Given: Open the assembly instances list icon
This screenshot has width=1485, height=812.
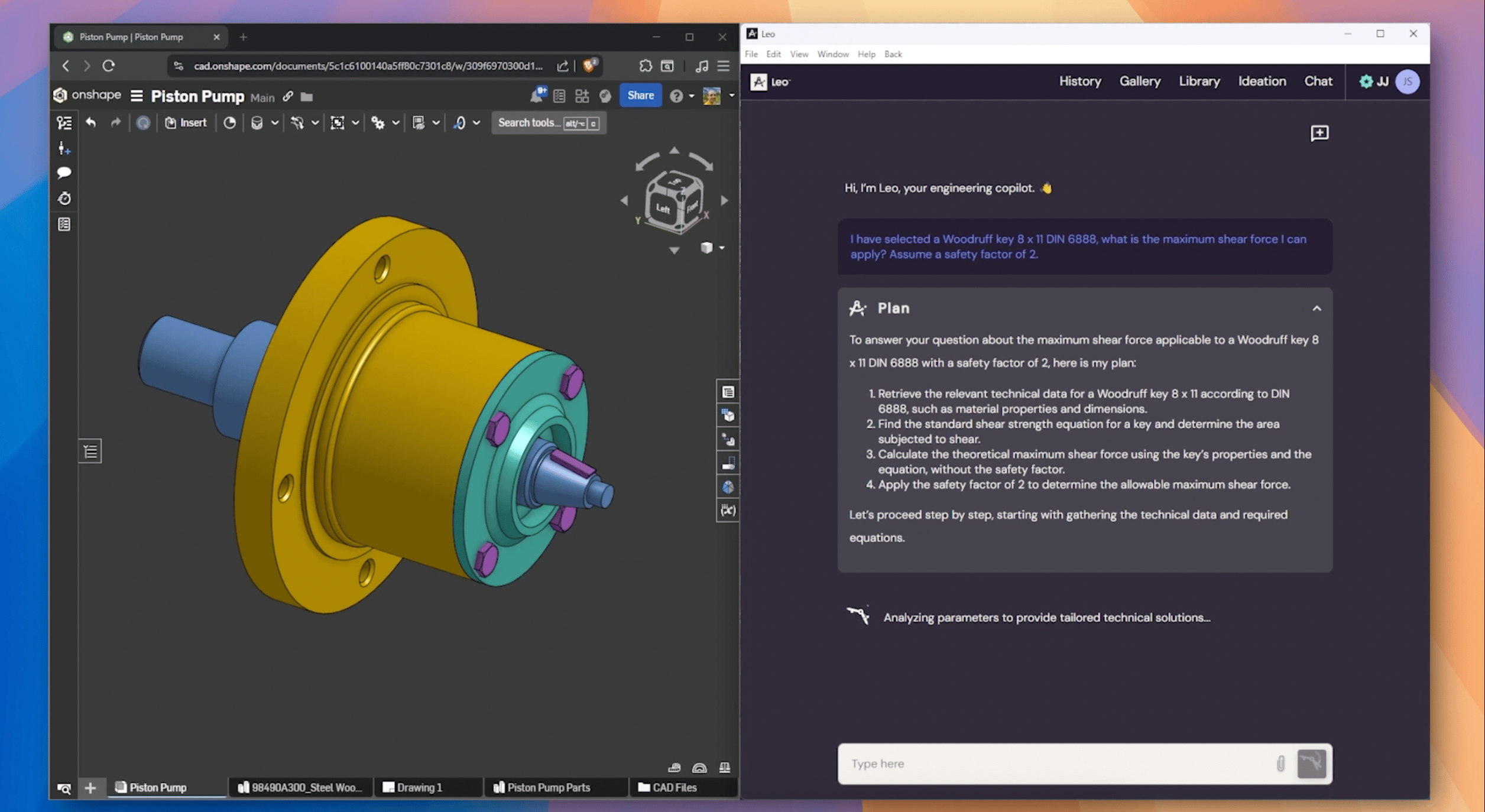Looking at the screenshot, I should pyautogui.click(x=64, y=122).
